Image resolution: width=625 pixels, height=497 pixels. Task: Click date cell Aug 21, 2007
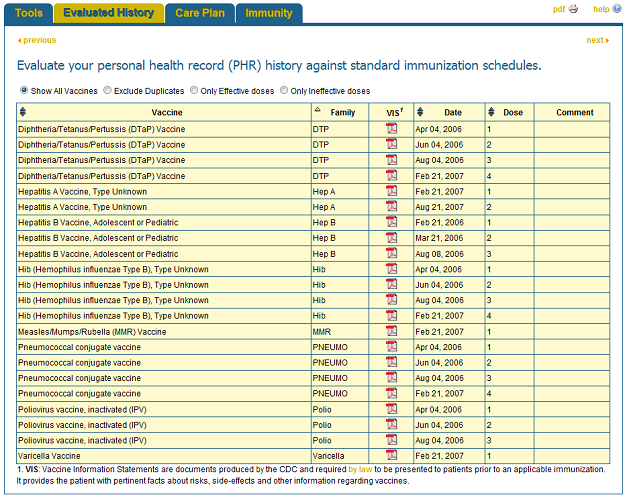pyautogui.click(x=449, y=207)
